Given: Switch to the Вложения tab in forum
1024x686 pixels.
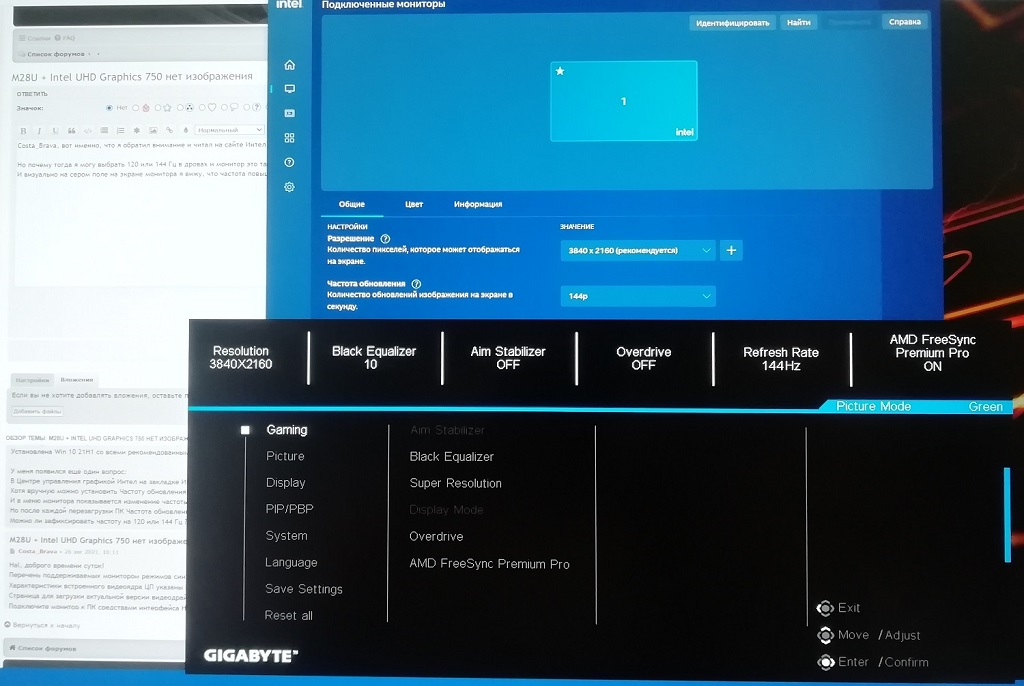Looking at the screenshot, I should click(76, 380).
